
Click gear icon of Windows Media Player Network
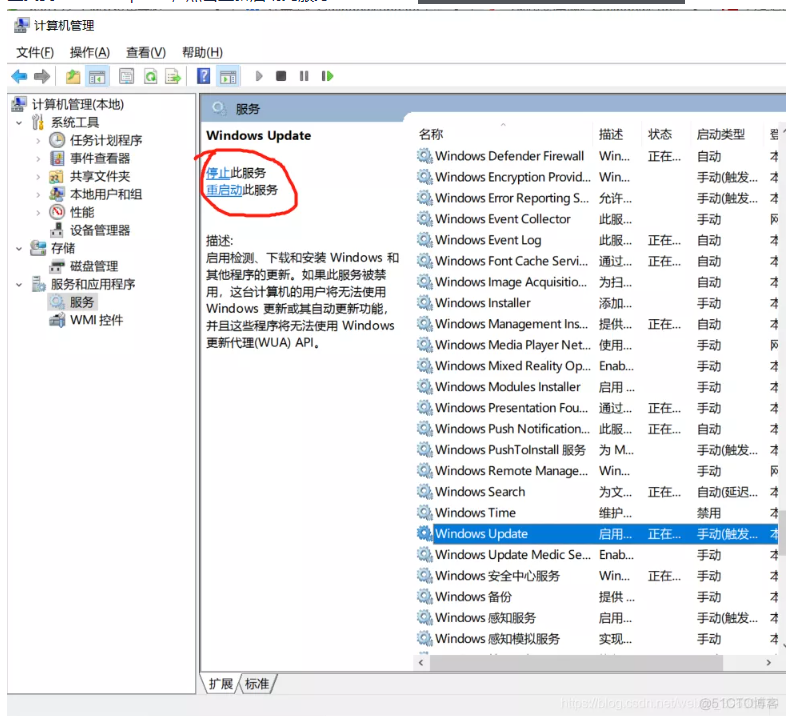coord(424,345)
